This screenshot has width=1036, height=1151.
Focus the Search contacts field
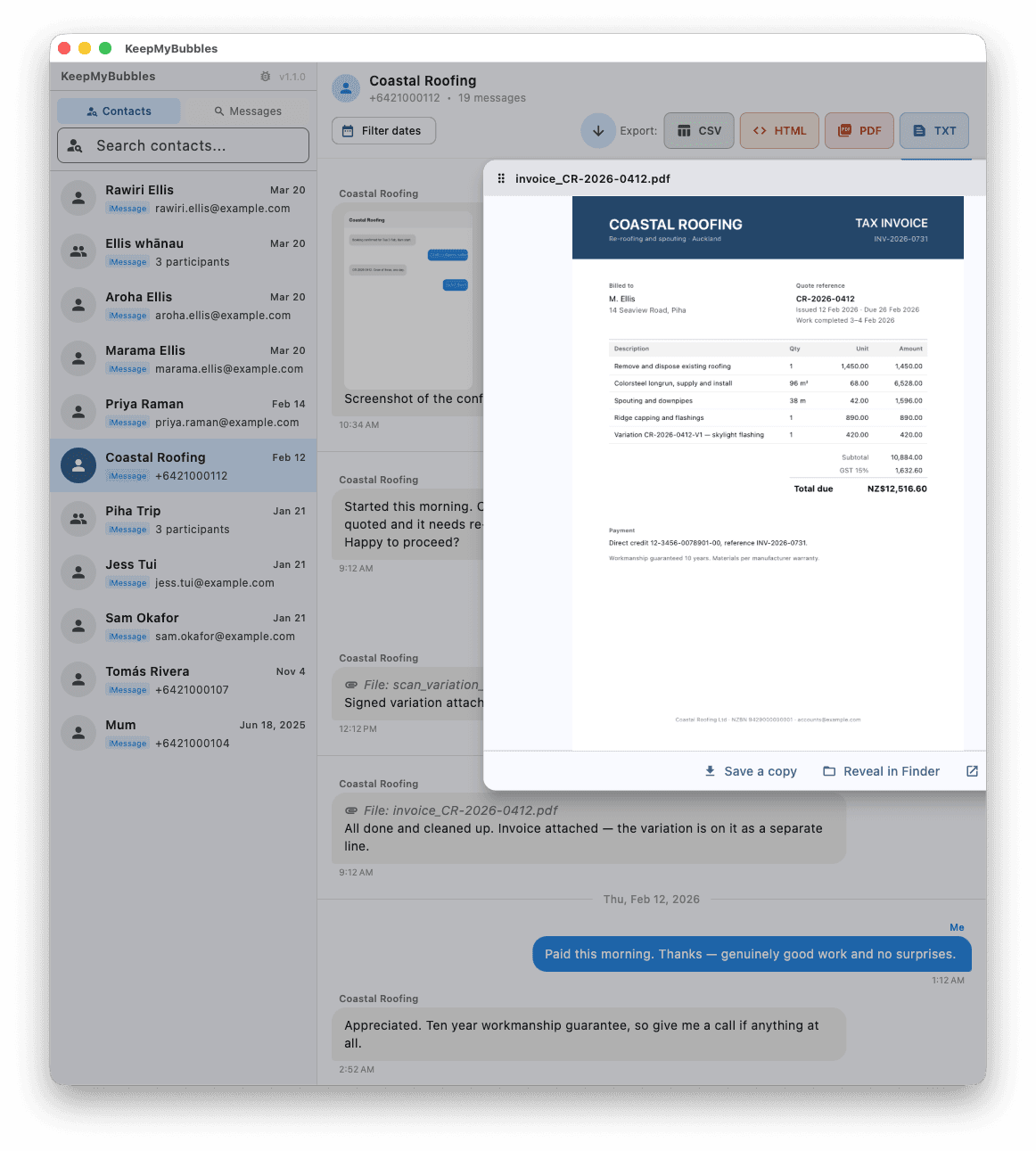click(x=183, y=145)
